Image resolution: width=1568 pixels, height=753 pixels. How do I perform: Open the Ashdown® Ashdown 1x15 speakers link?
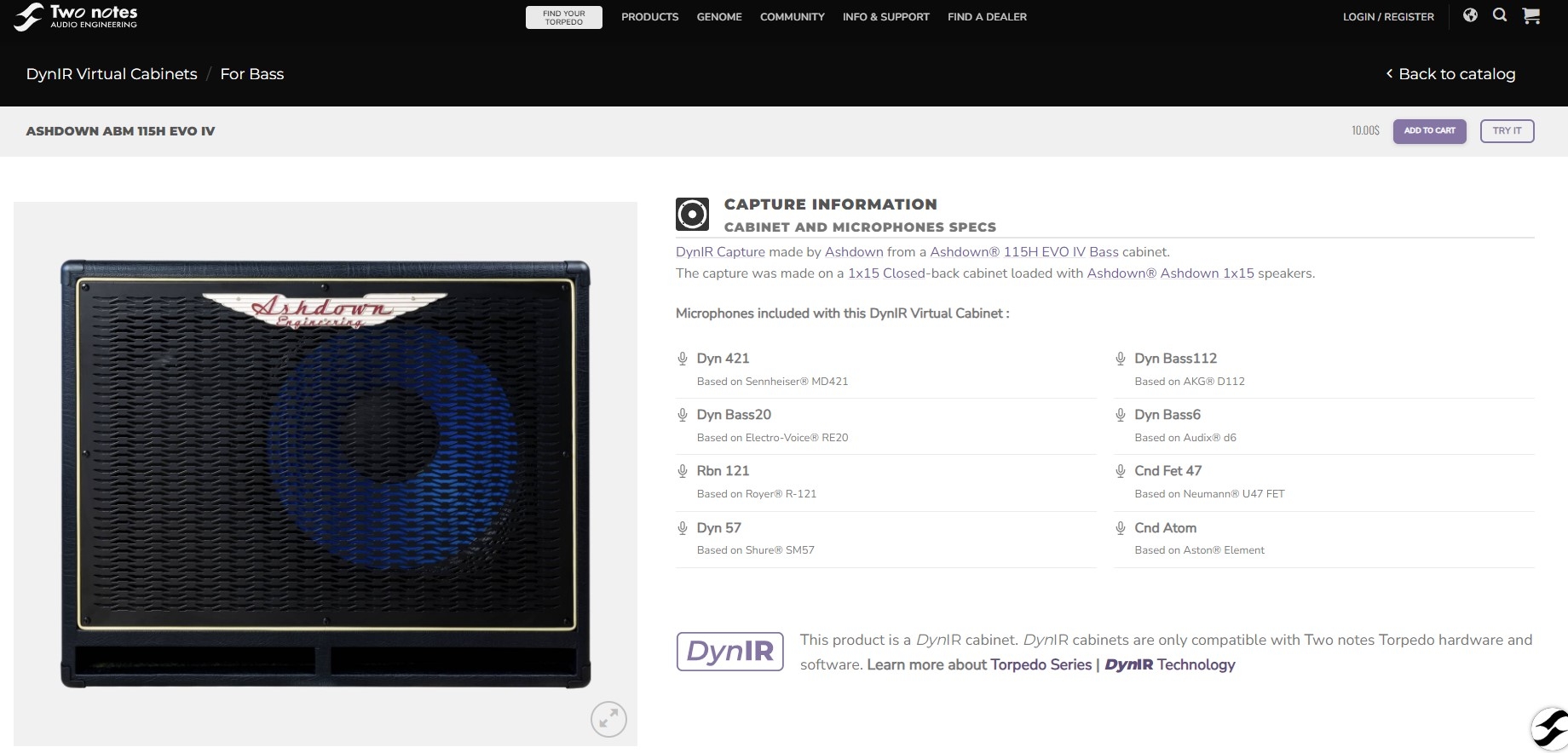coord(1170,273)
